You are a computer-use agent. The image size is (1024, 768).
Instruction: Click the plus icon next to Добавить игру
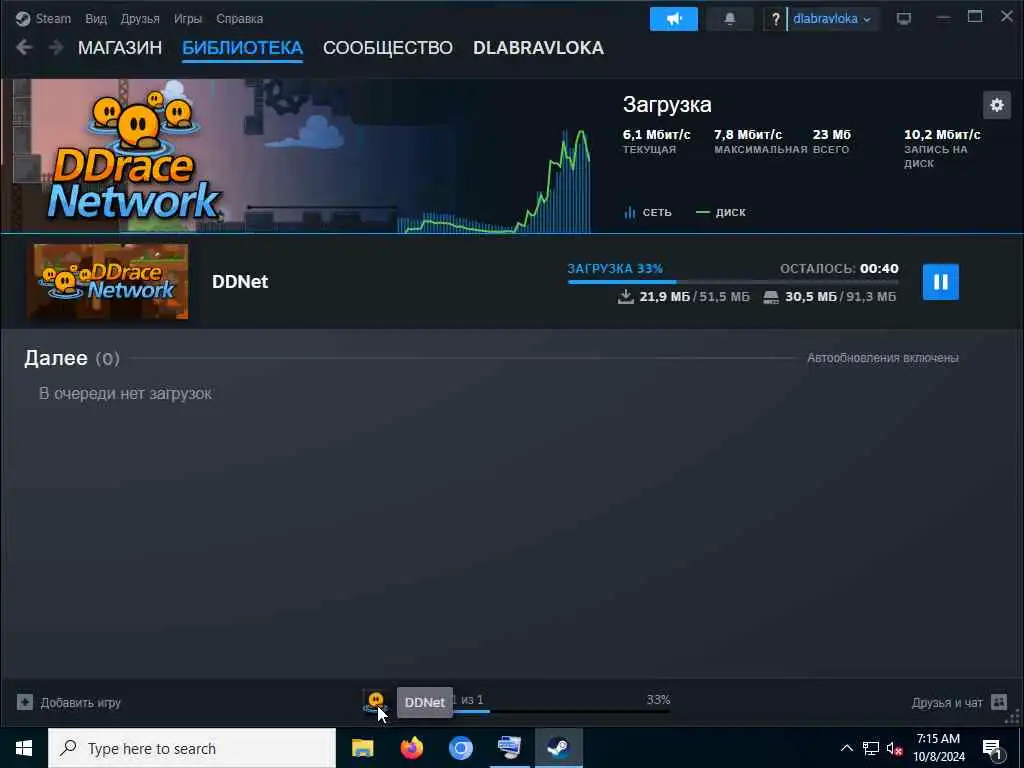tap(25, 703)
